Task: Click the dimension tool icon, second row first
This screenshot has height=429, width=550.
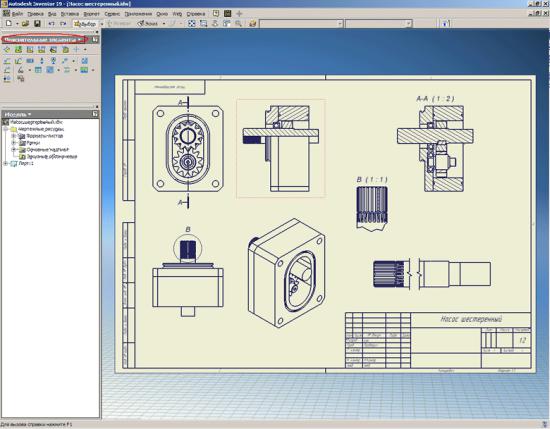Action: pos(7,61)
